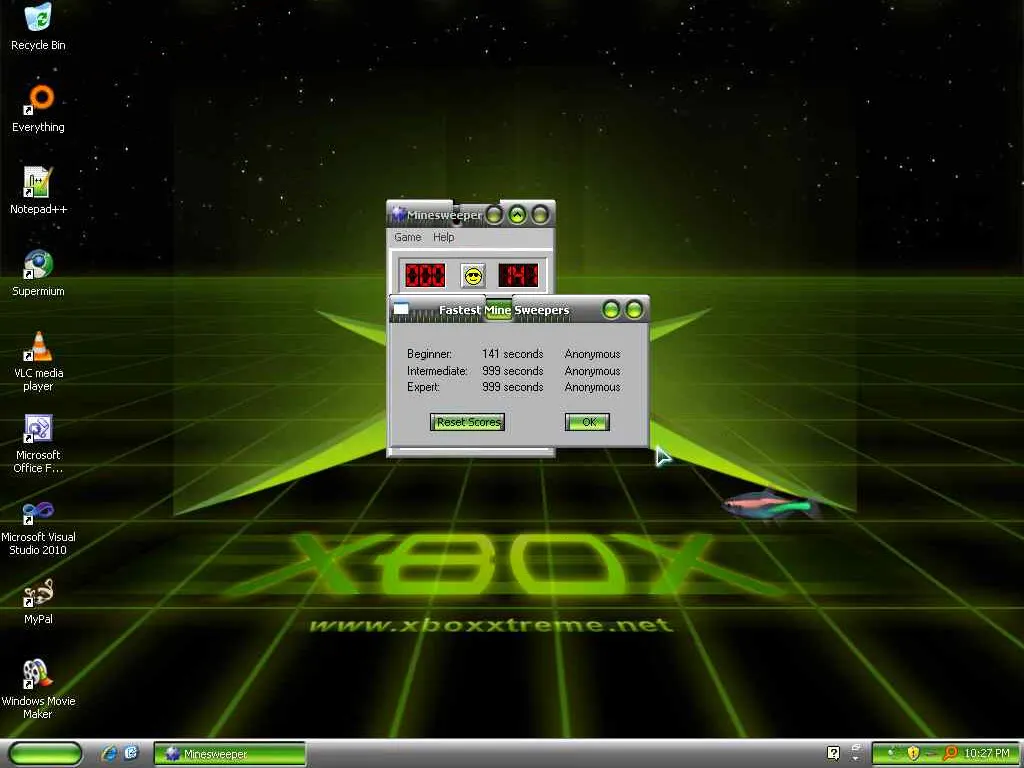Click the Intermediate 999 seconds score
The width and height of the screenshot is (1024, 768).
point(513,371)
